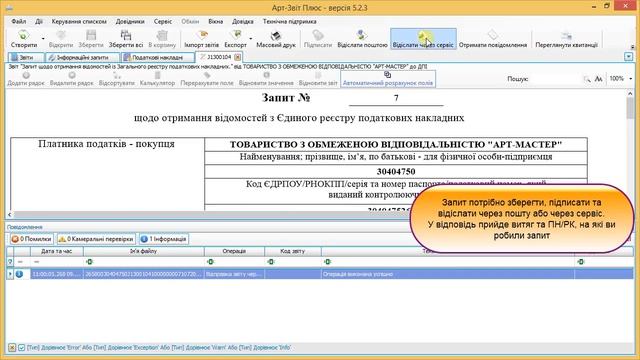Open the Калькулятор tool

coord(157,79)
